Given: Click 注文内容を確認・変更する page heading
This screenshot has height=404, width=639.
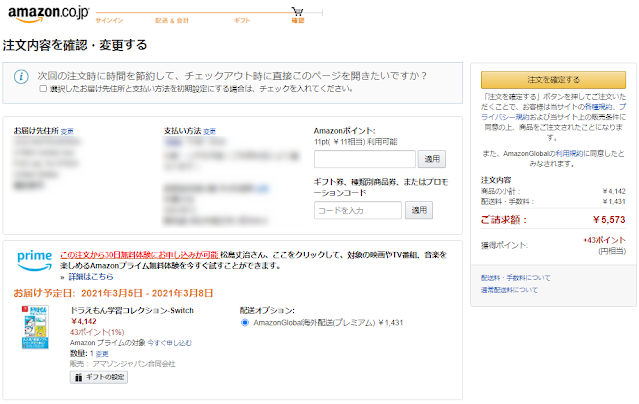Looking at the screenshot, I should point(75,45).
